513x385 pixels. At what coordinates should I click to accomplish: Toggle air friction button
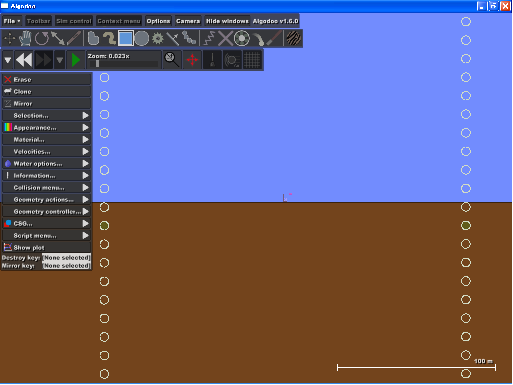(232, 60)
